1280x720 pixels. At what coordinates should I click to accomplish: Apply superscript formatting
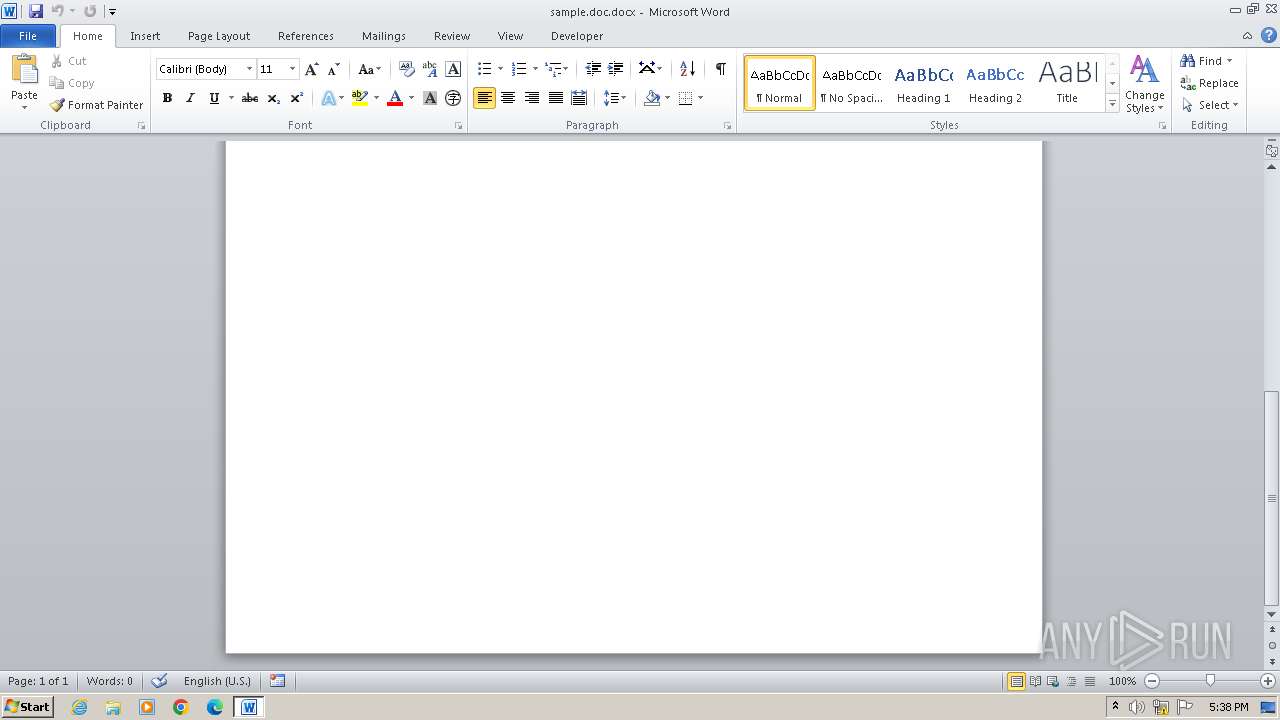[296, 98]
